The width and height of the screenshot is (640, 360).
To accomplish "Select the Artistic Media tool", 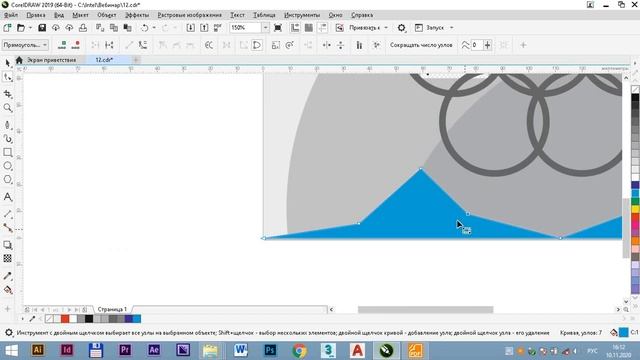I will pos(7,138).
